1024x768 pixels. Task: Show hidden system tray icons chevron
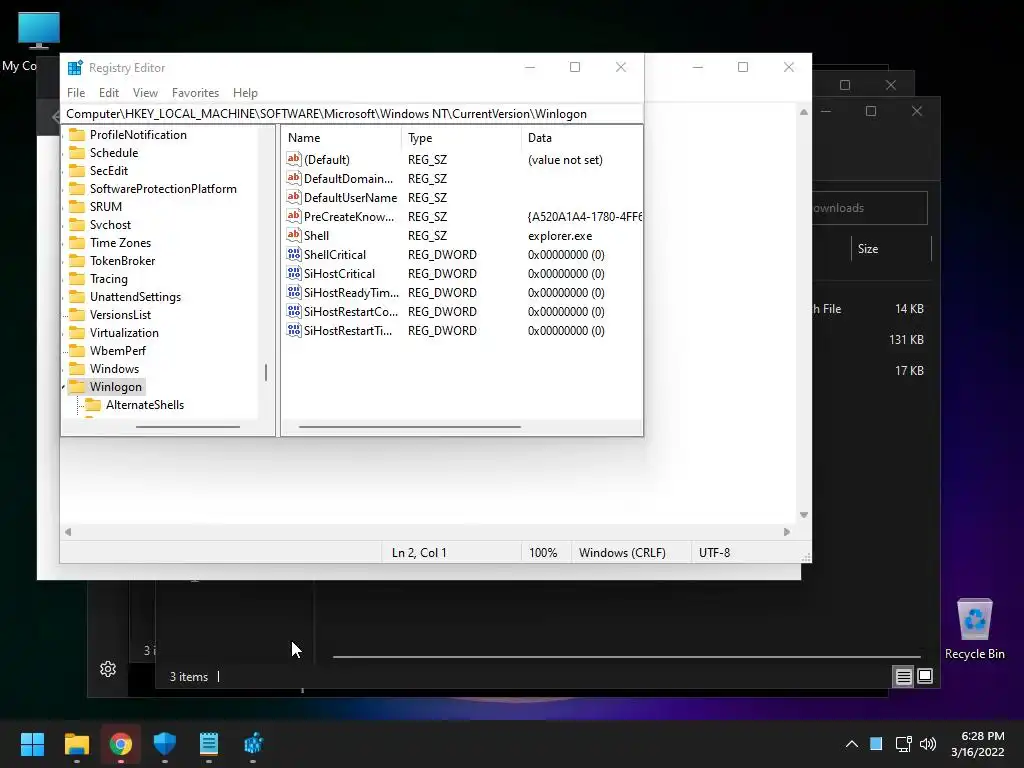pyautogui.click(x=852, y=744)
